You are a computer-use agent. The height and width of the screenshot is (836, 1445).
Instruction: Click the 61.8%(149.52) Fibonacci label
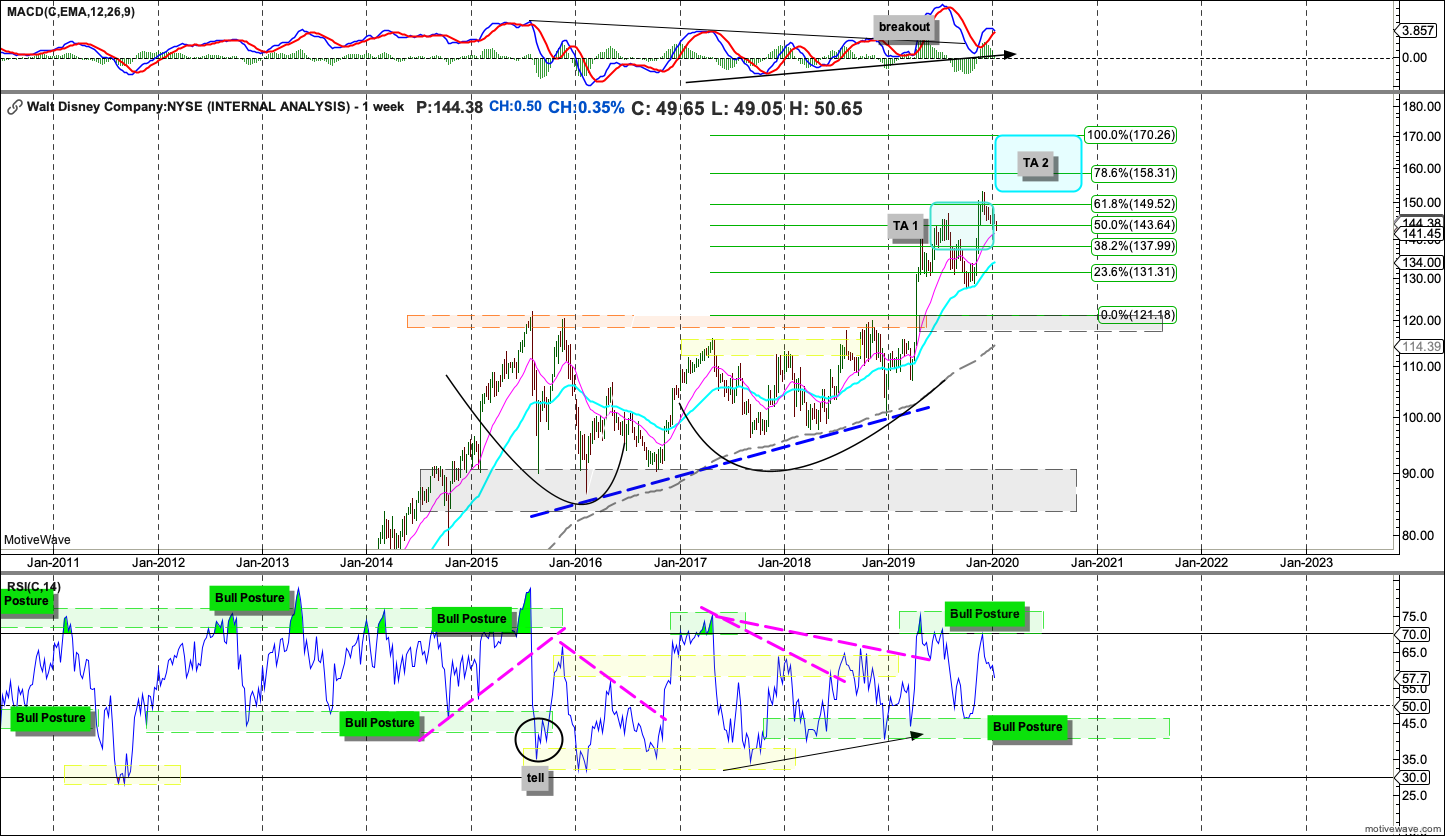[x=1136, y=203]
